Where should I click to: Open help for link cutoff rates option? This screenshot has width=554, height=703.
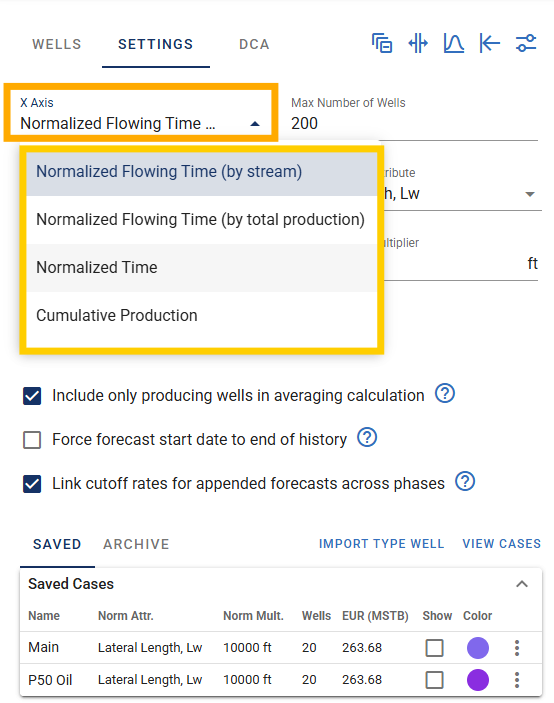click(x=465, y=482)
